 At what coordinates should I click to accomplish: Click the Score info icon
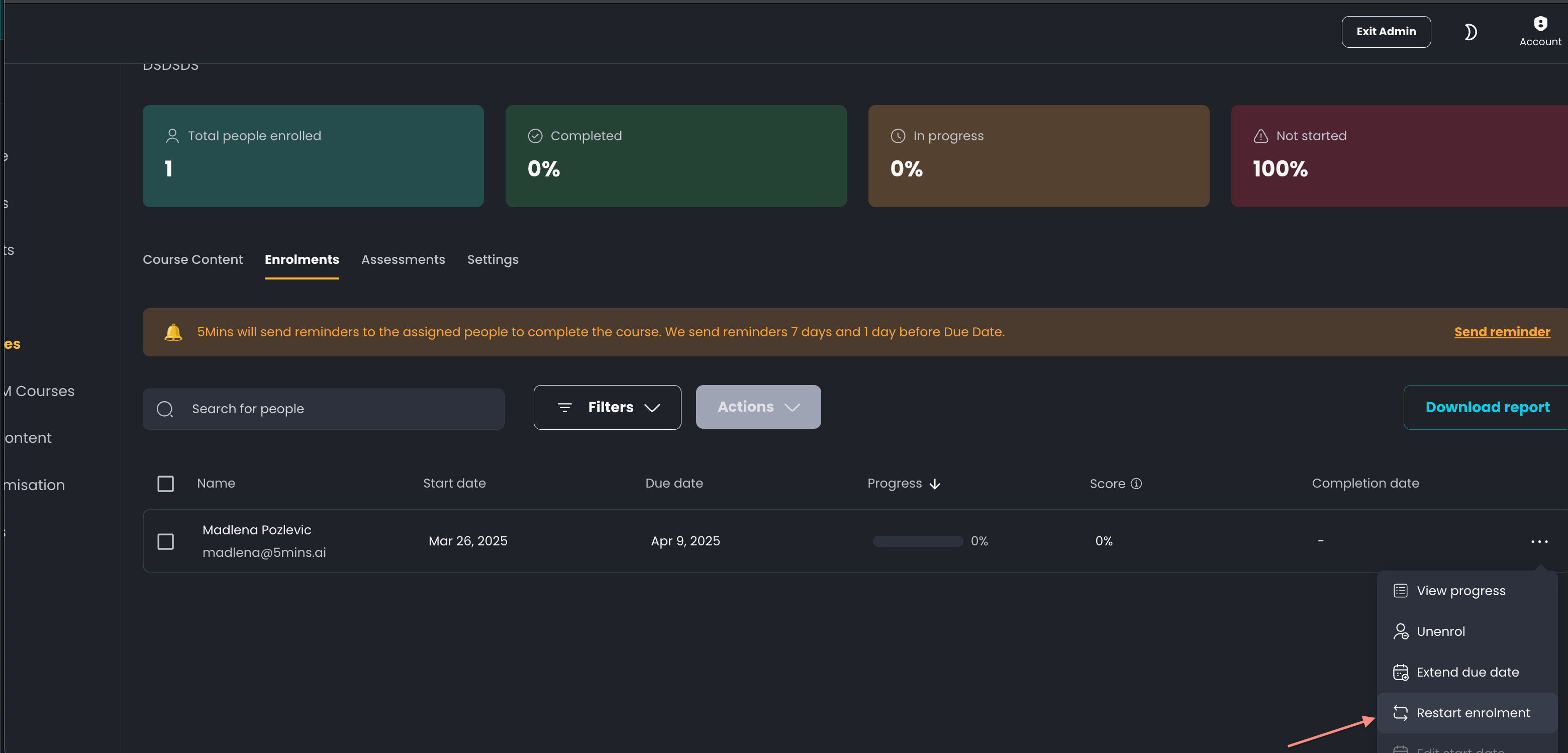click(x=1136, y=484)
